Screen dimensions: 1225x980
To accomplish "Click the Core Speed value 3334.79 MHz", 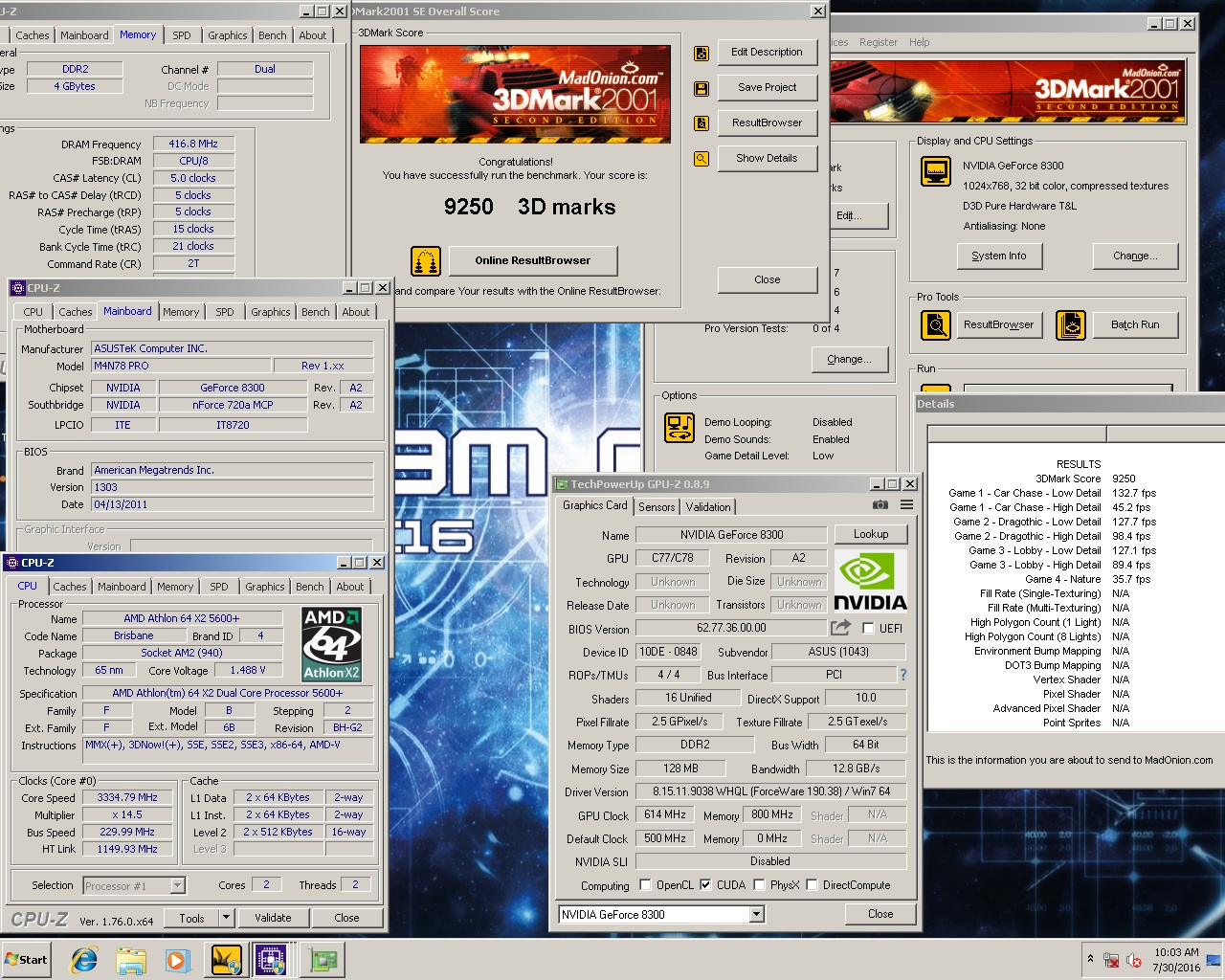I will tap(127, 797).
